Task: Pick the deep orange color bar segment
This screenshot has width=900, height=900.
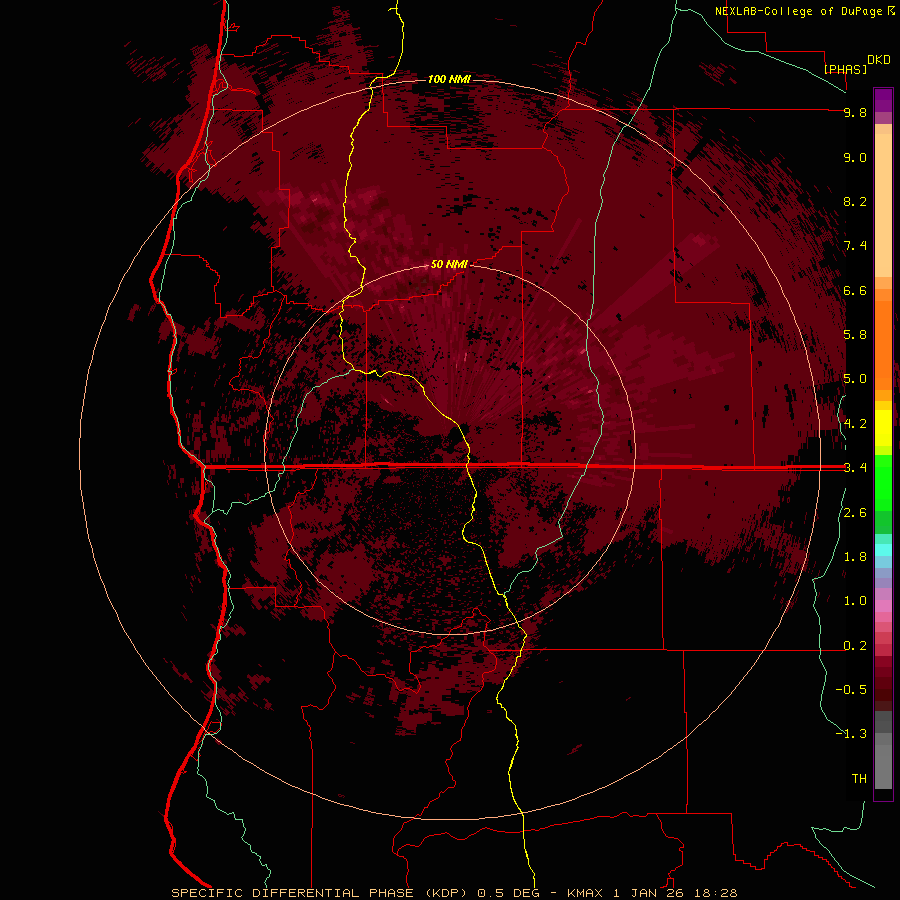Action: pyautogui.click(x=883, y=344)
